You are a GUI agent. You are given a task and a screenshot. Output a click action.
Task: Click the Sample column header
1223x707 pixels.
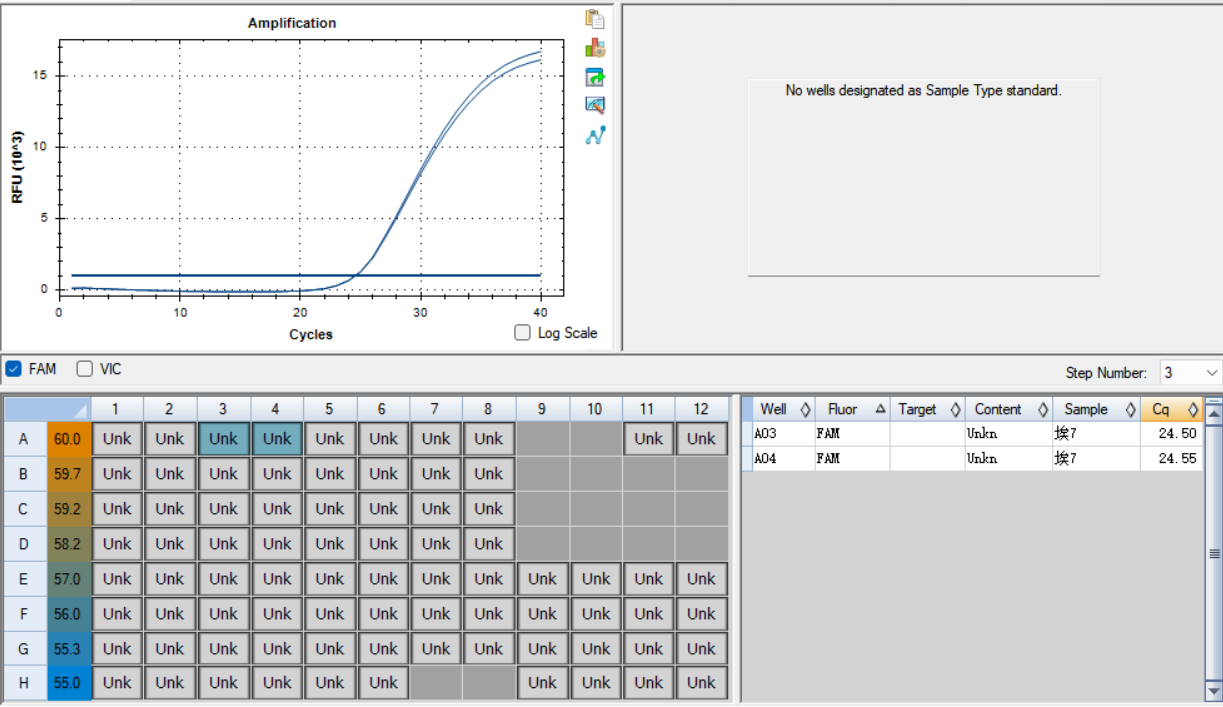pyautogui.click(x=1097, y=409)
